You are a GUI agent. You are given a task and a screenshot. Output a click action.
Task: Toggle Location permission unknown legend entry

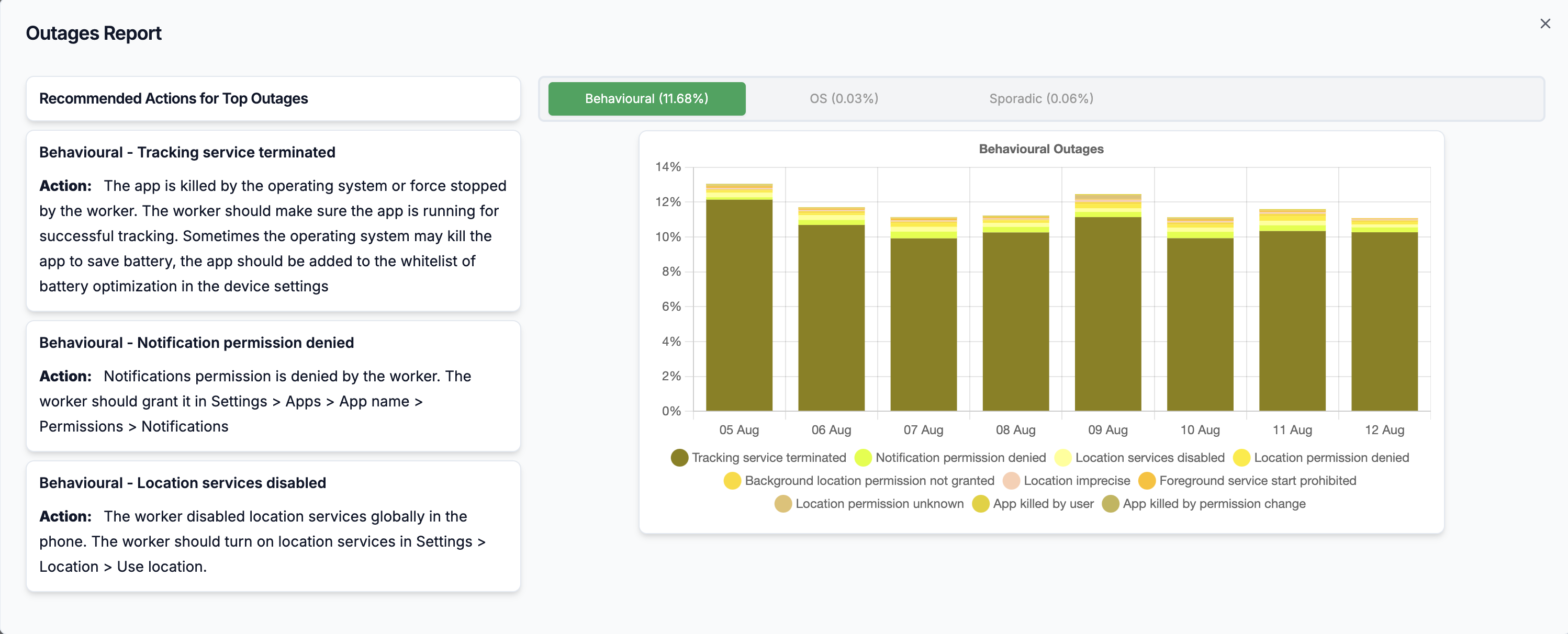(x=869, y=504)
